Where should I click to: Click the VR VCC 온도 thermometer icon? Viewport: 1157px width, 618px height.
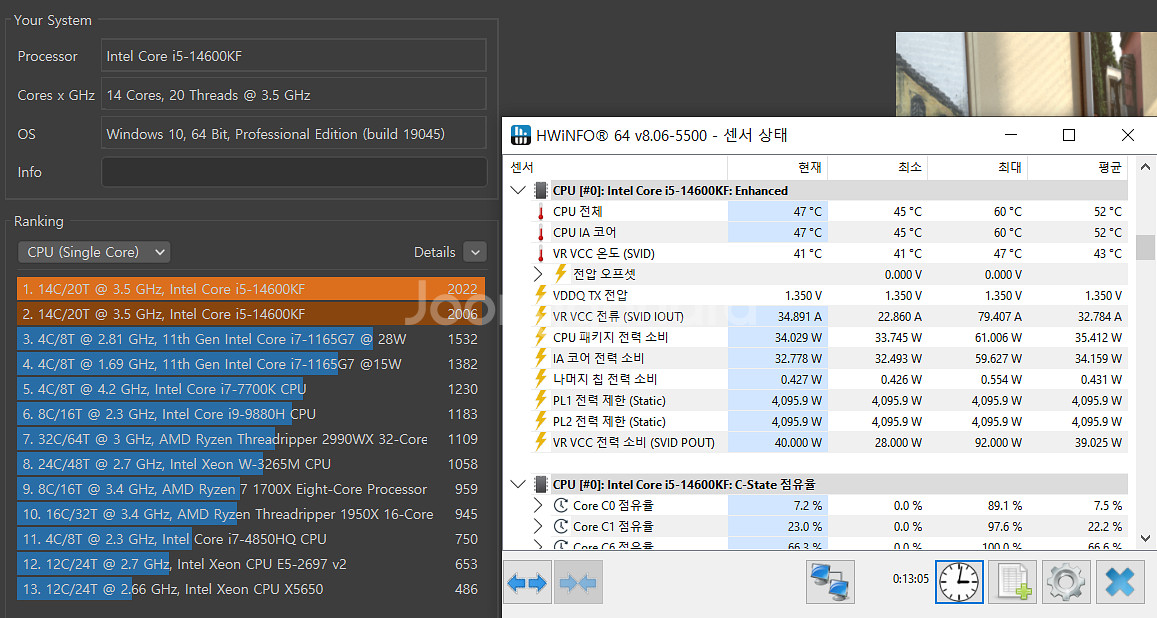pos(541,254)
